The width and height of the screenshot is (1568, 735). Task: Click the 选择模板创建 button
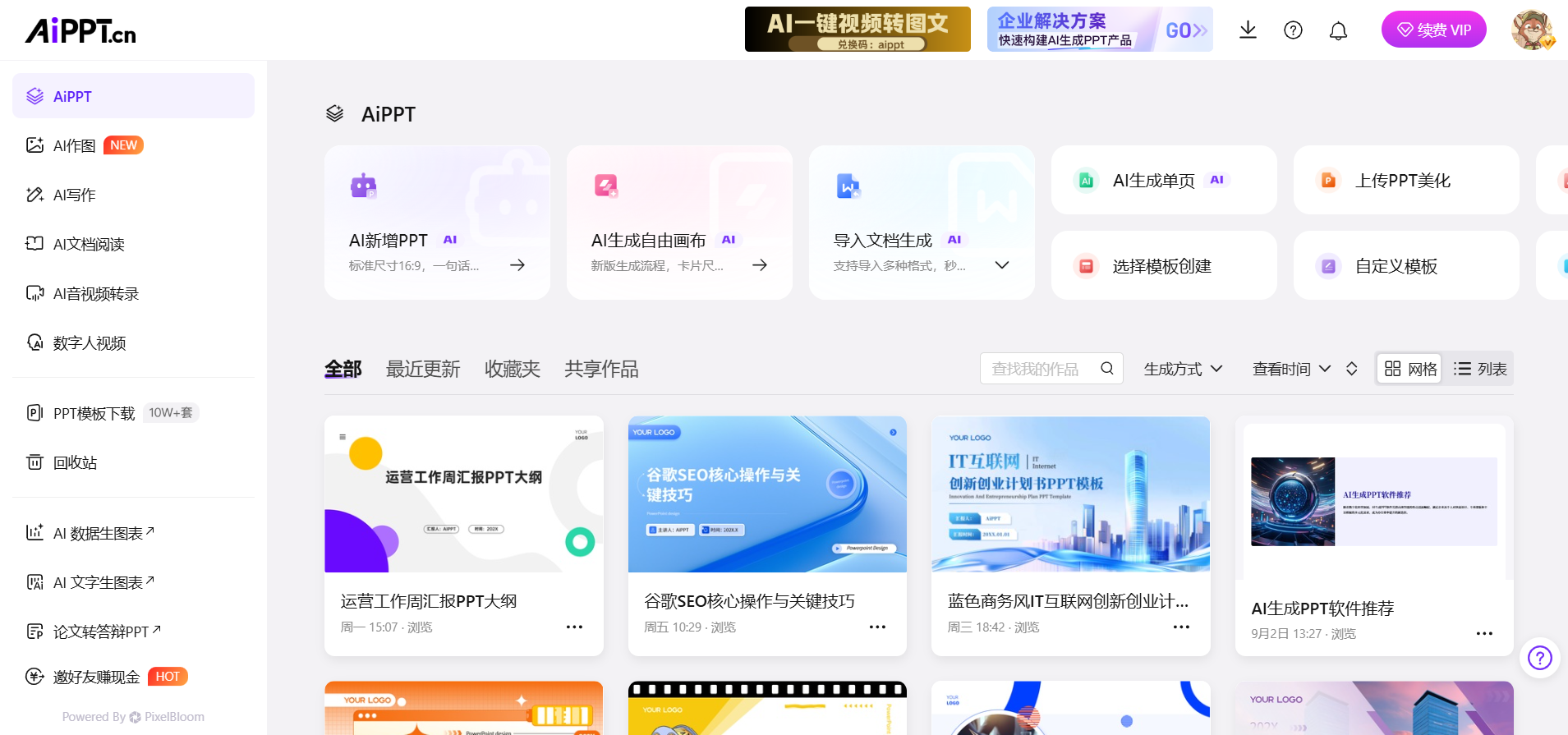tap(1164, 265)
